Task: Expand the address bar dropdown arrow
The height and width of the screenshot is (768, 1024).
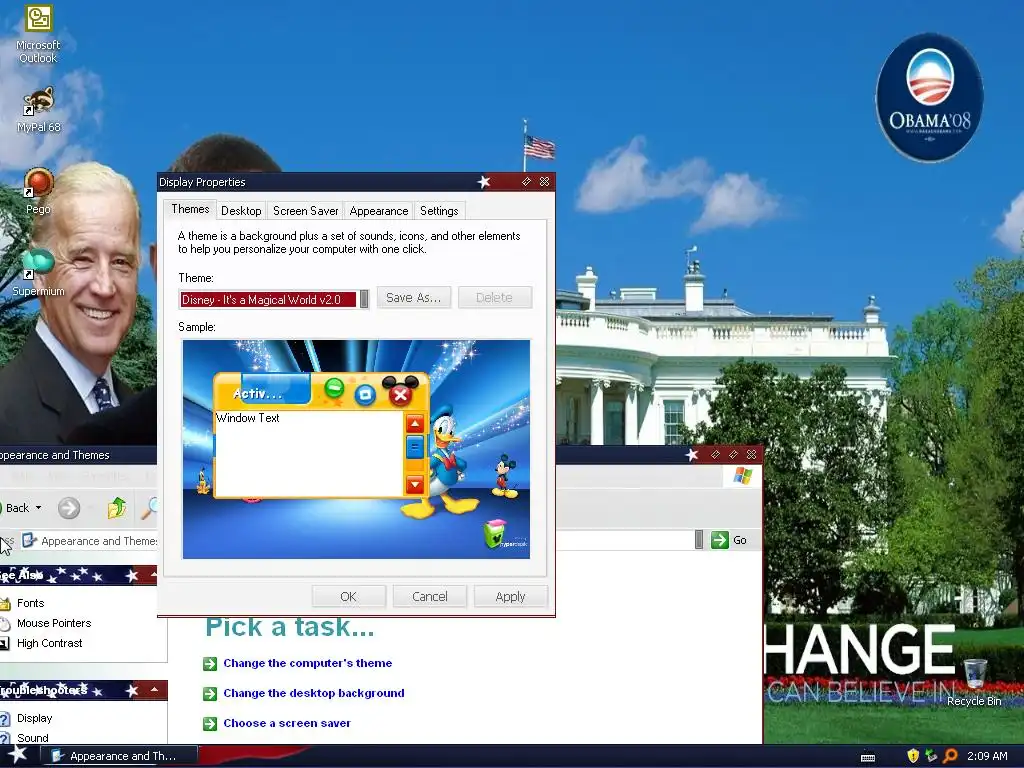Action: point(699,539)
